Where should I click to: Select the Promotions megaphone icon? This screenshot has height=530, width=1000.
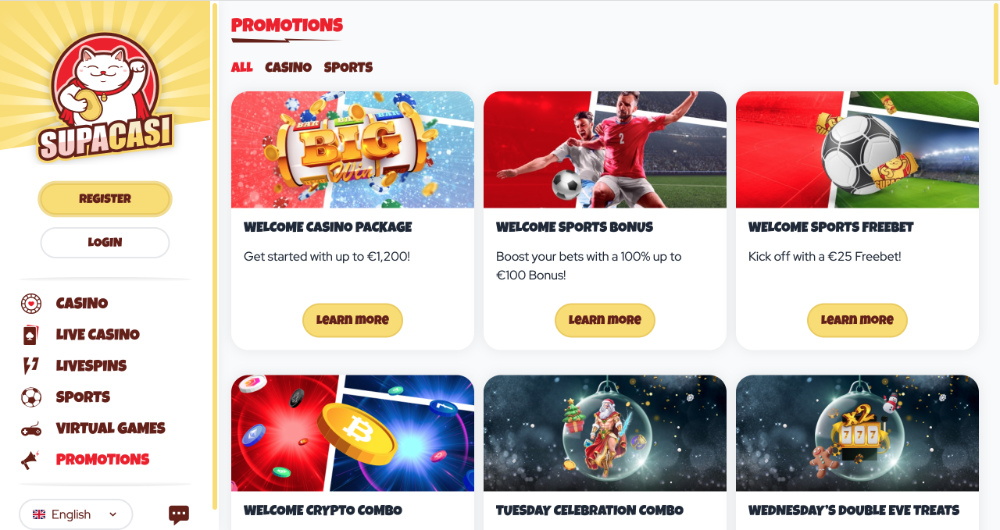pos(30,460)
